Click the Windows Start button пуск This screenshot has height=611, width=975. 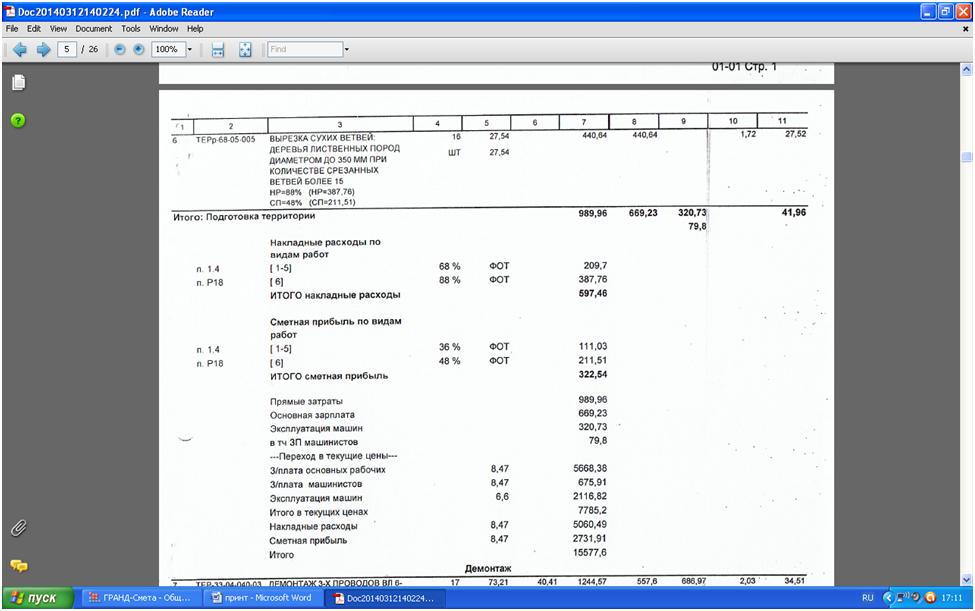(x=37, y=598)
